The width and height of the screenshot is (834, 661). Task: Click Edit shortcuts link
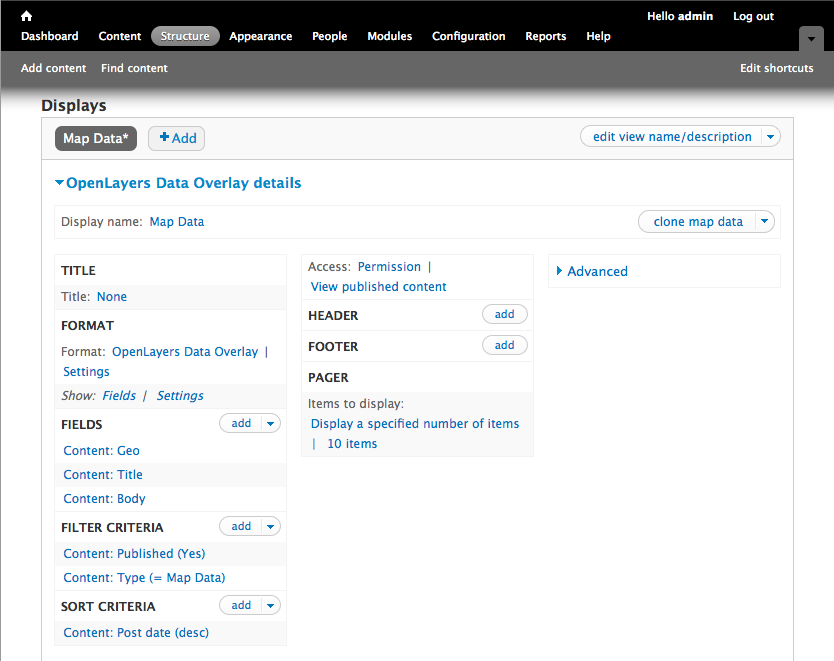click(x=776, y=68)
